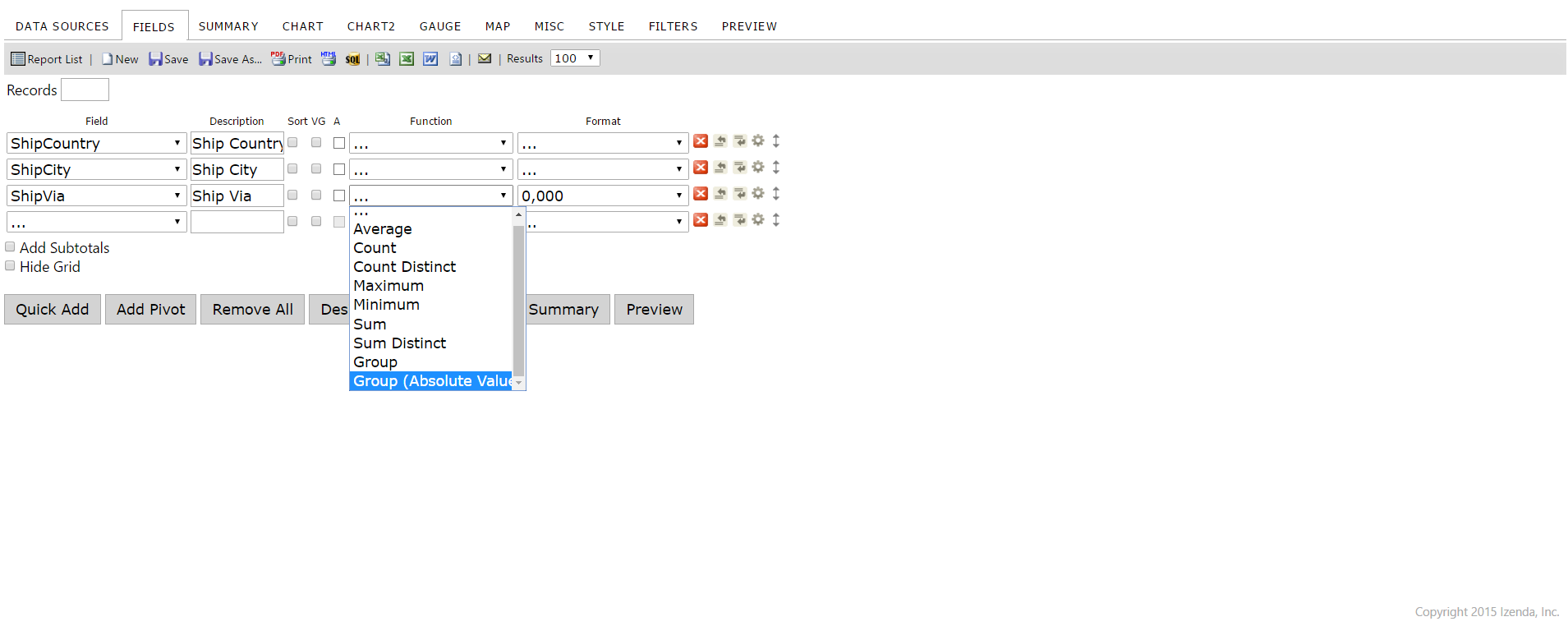The width and height of the screenshot is (1568, 626).
Task: Click the Records input field
Action: point(85,90)
